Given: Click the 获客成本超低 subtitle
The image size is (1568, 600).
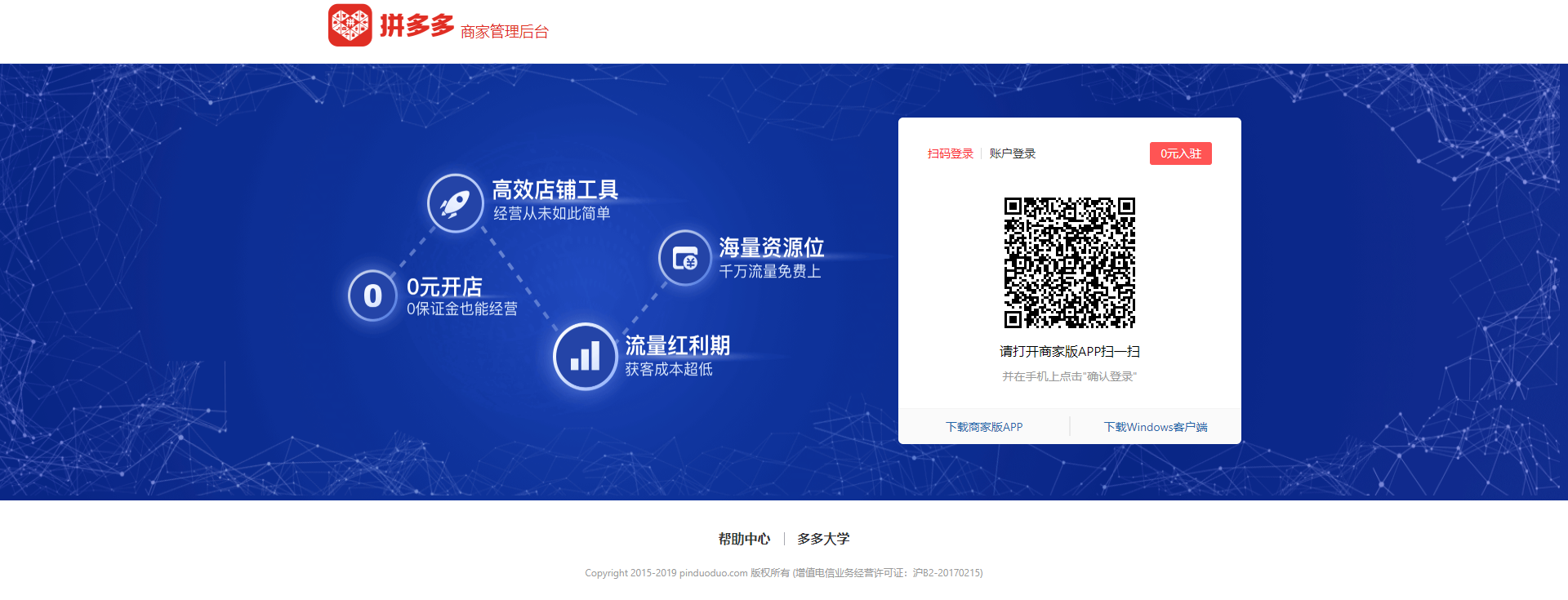Looking at the screenshot, I should (x=669, y=369).
